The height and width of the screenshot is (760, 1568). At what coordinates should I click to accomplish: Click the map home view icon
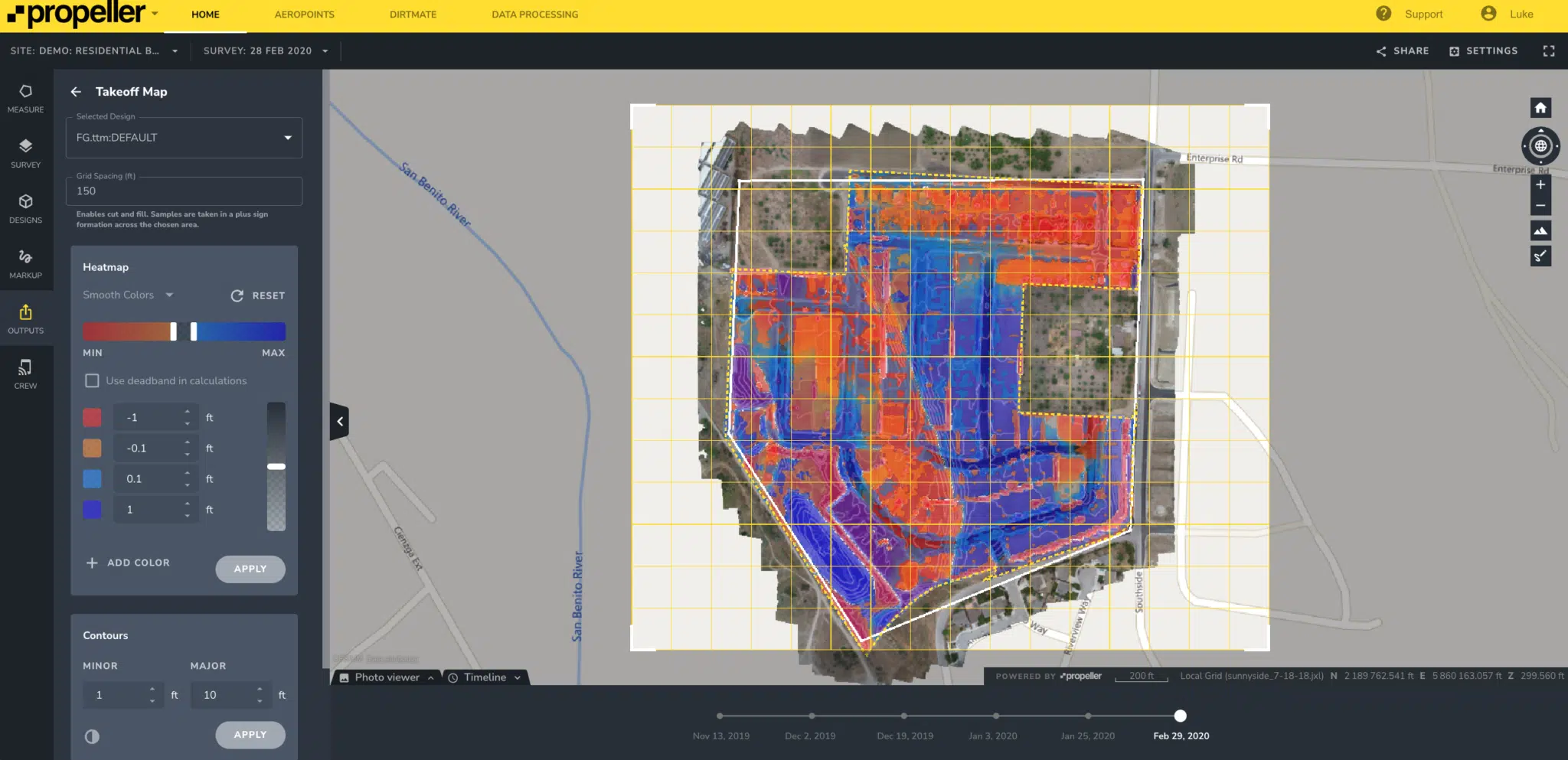click(x=1540, y=108)
